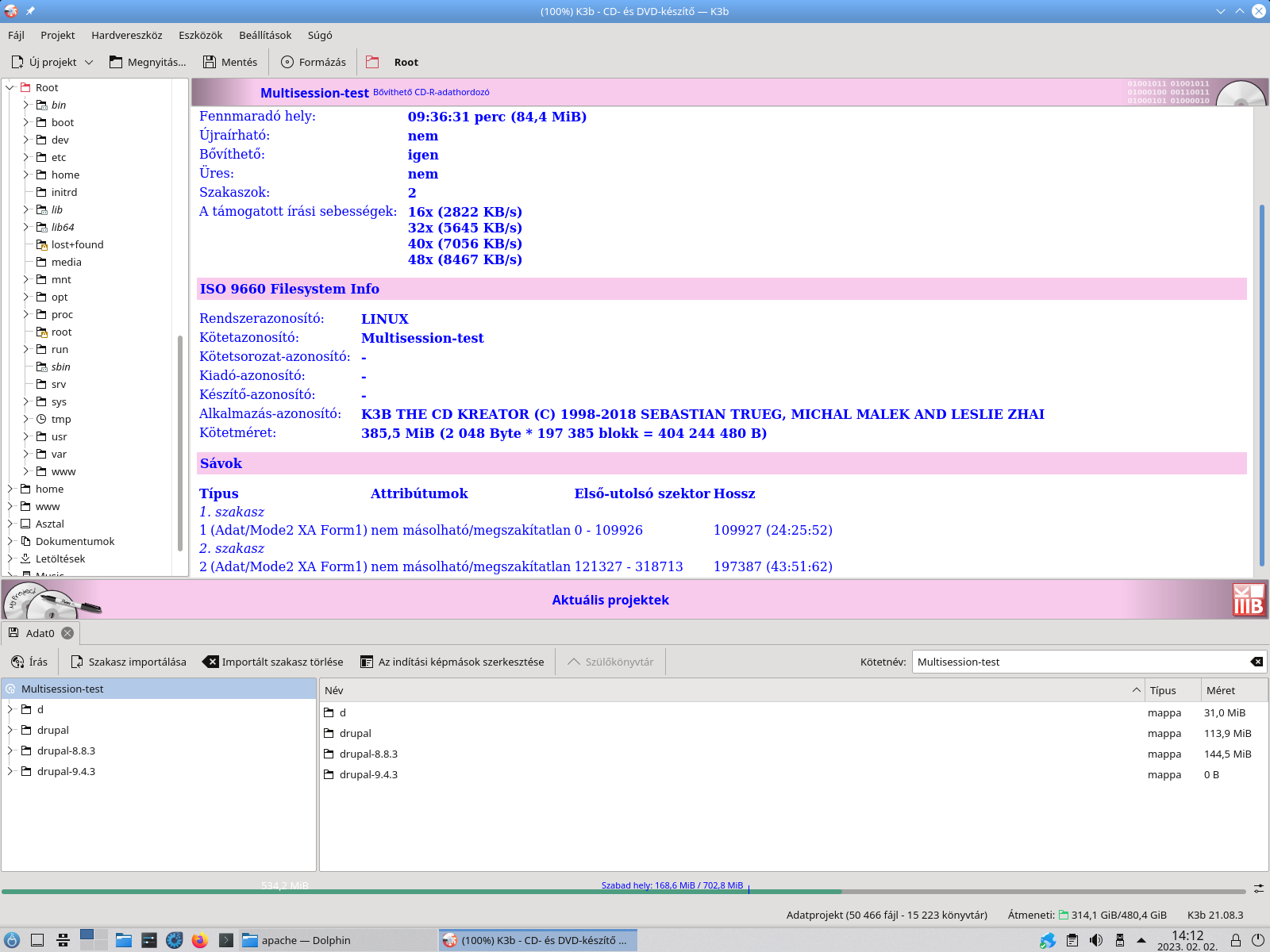Click the K3b taskbar window entry

538,940
